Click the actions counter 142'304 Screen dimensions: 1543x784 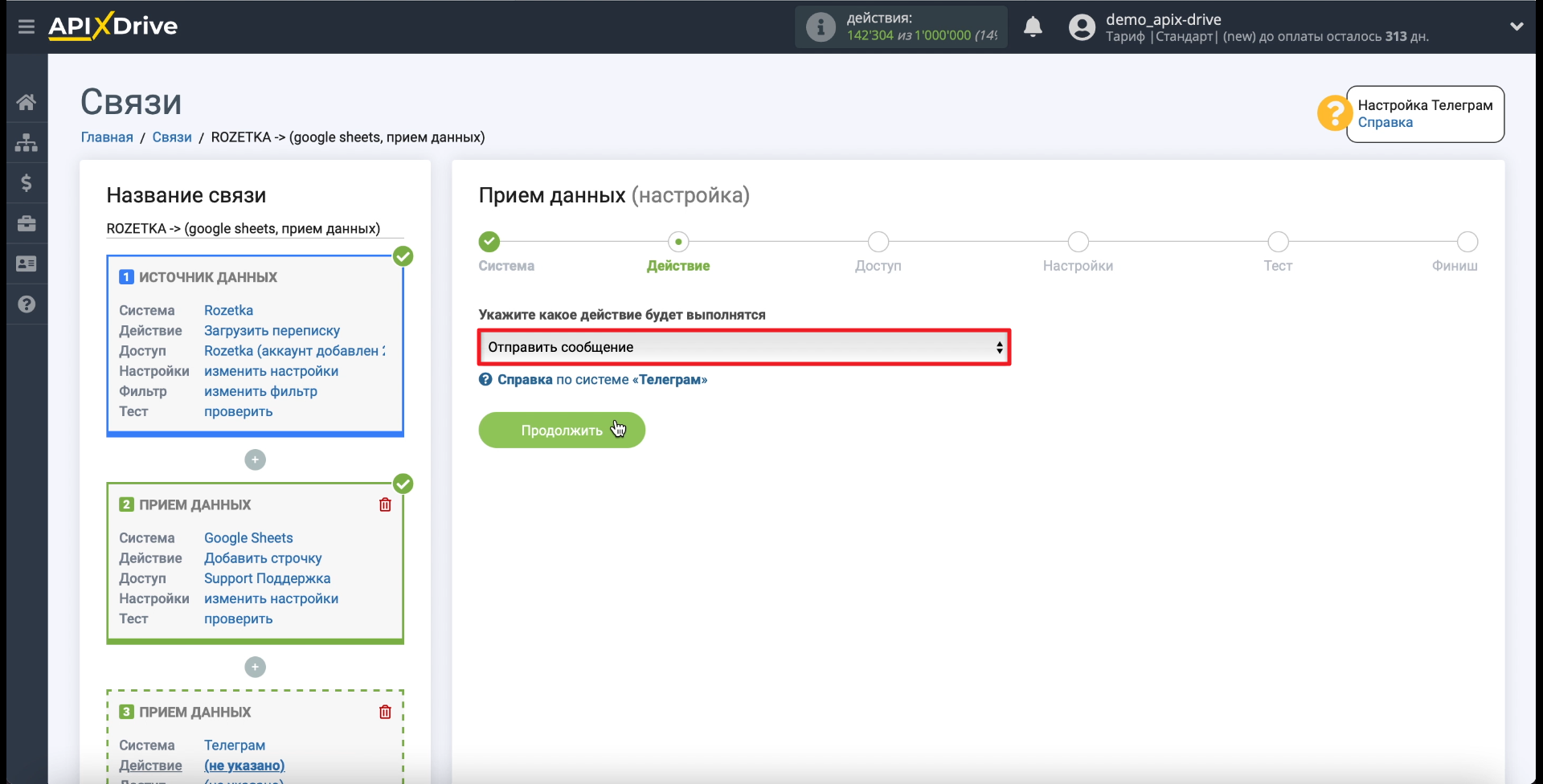coord(870,35)
